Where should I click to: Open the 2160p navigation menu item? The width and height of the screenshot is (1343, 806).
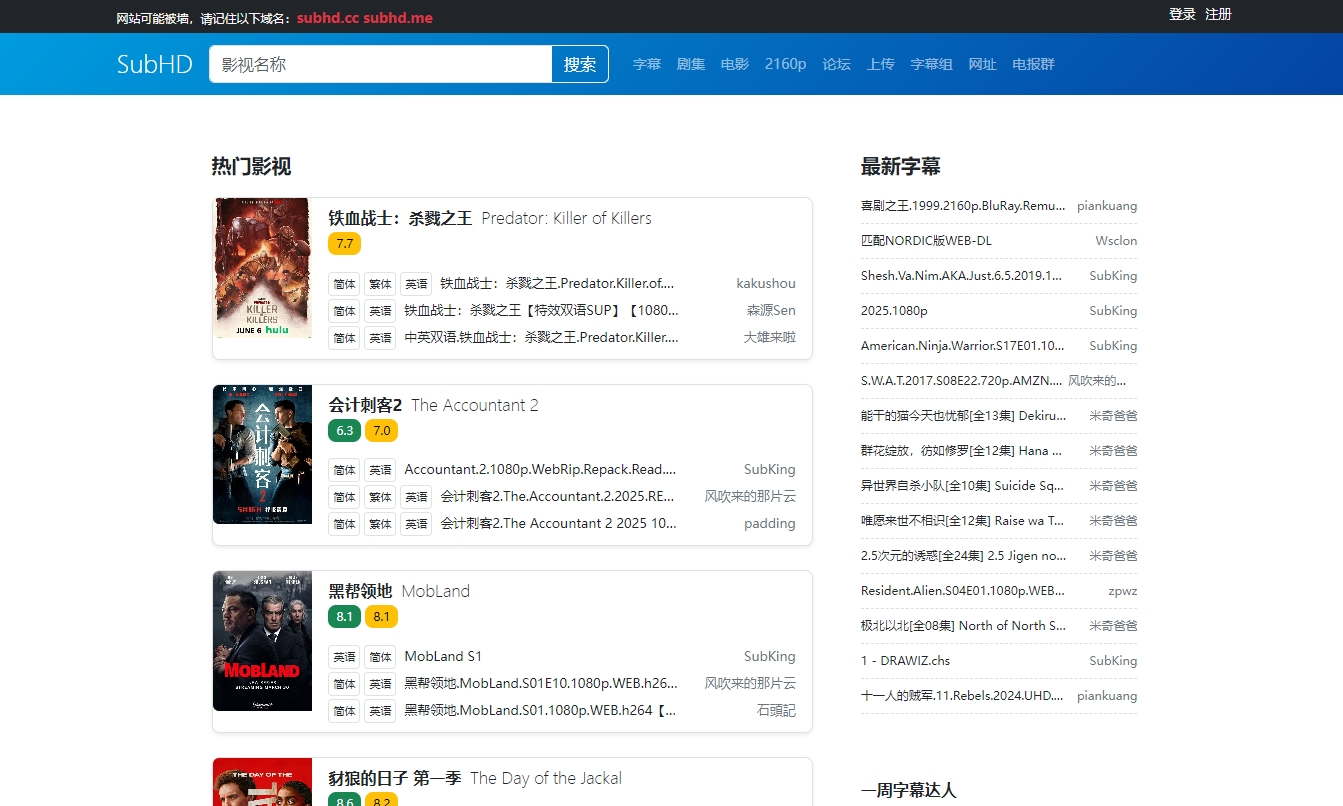click(785, 64)
